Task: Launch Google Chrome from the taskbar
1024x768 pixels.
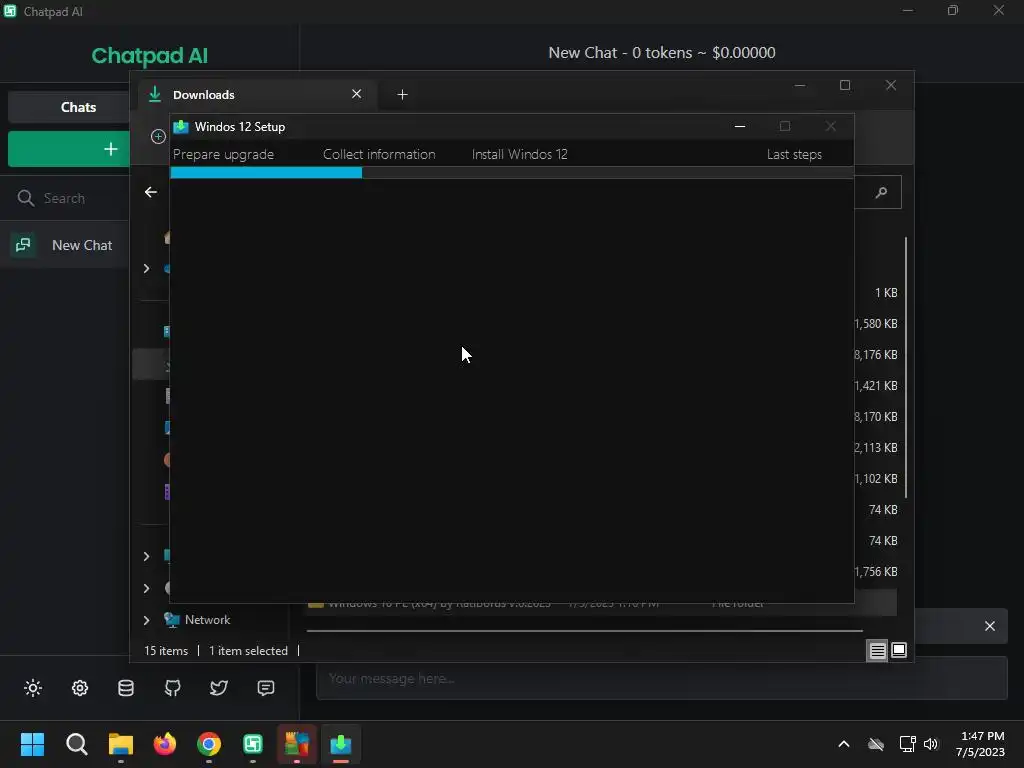Action: pos(209,744)
